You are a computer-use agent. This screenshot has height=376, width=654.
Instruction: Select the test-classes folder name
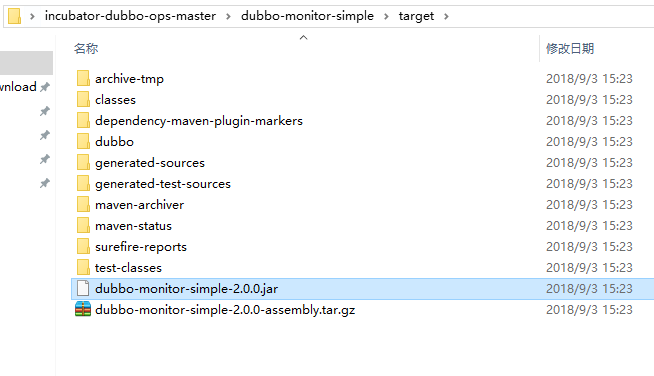pos(128,267)
